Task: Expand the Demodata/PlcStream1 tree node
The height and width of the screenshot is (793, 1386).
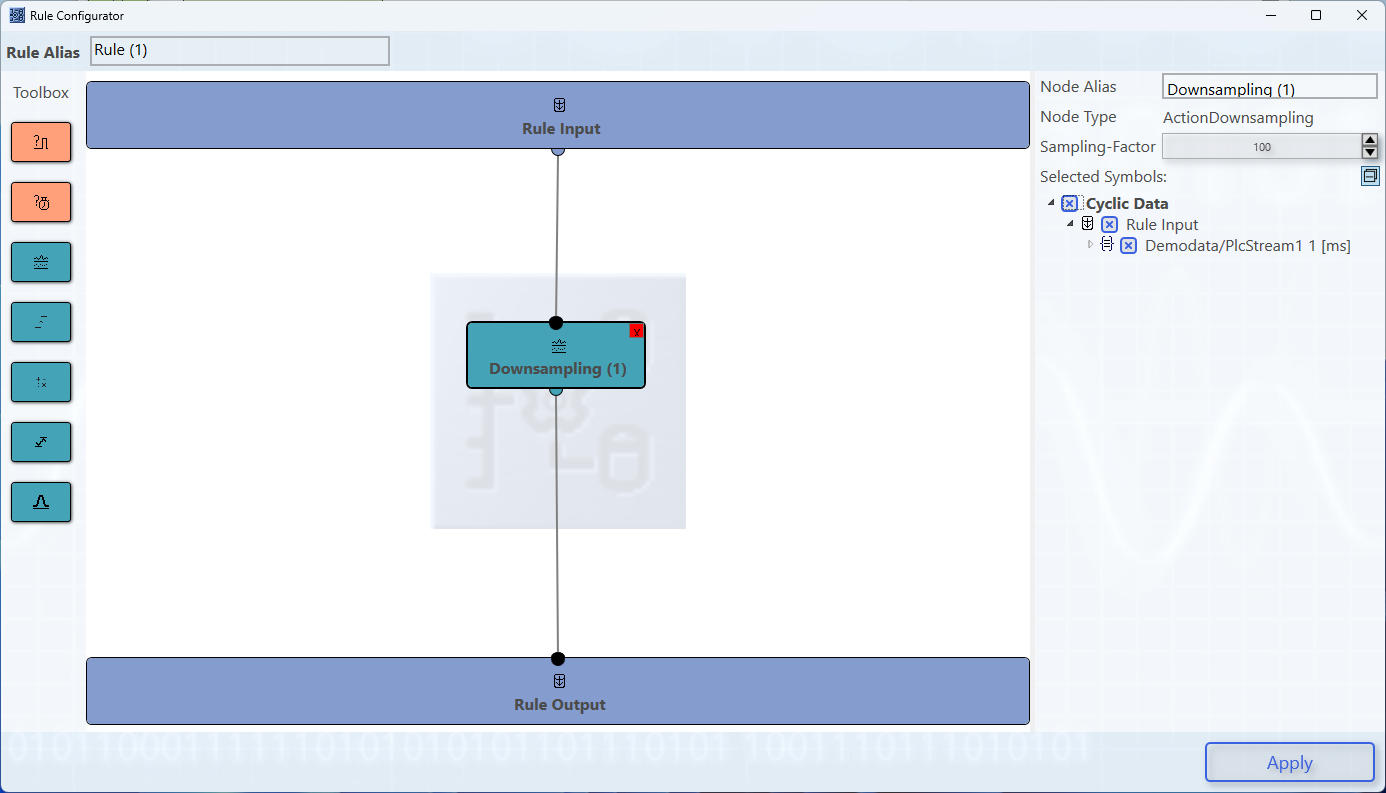Action: tap(1090, 244)
